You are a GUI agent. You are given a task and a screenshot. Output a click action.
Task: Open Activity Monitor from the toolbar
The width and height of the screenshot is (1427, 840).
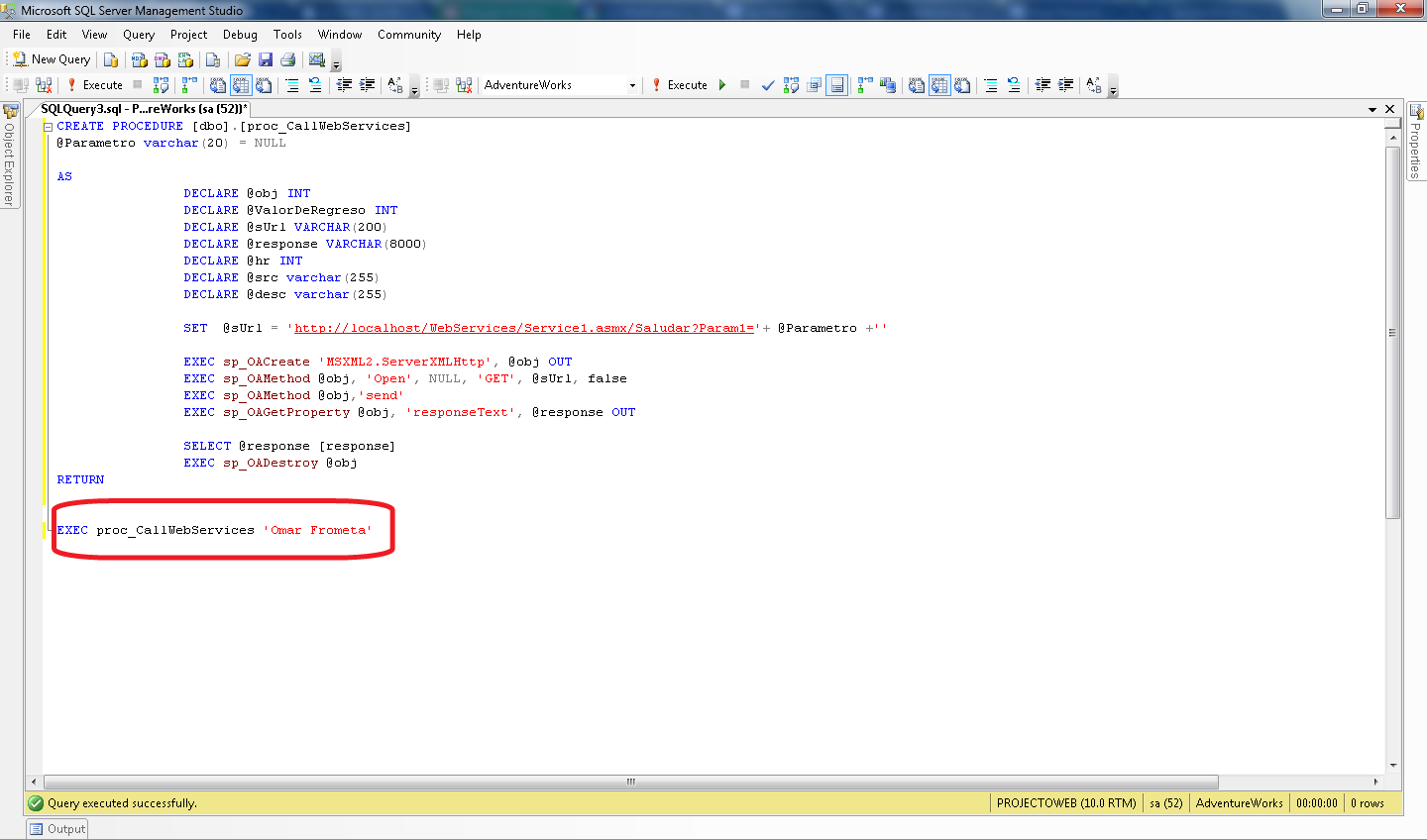click(317, 59)
